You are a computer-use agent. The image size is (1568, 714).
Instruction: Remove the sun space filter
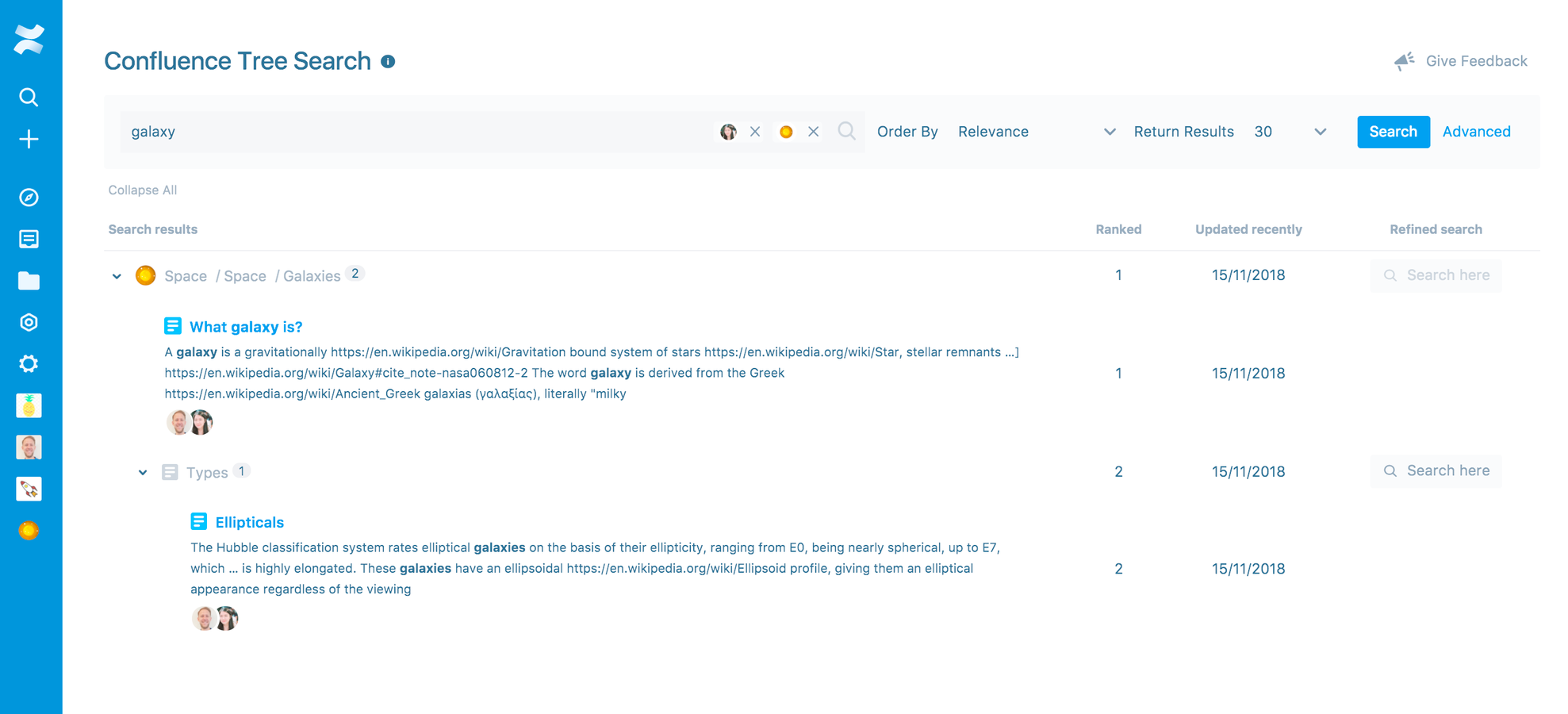[813, 132]
